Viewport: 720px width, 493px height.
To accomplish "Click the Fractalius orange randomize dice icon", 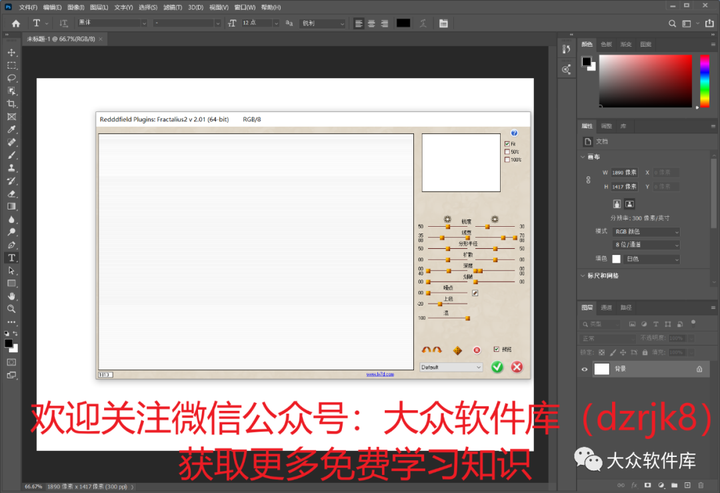I will [457, 351].
